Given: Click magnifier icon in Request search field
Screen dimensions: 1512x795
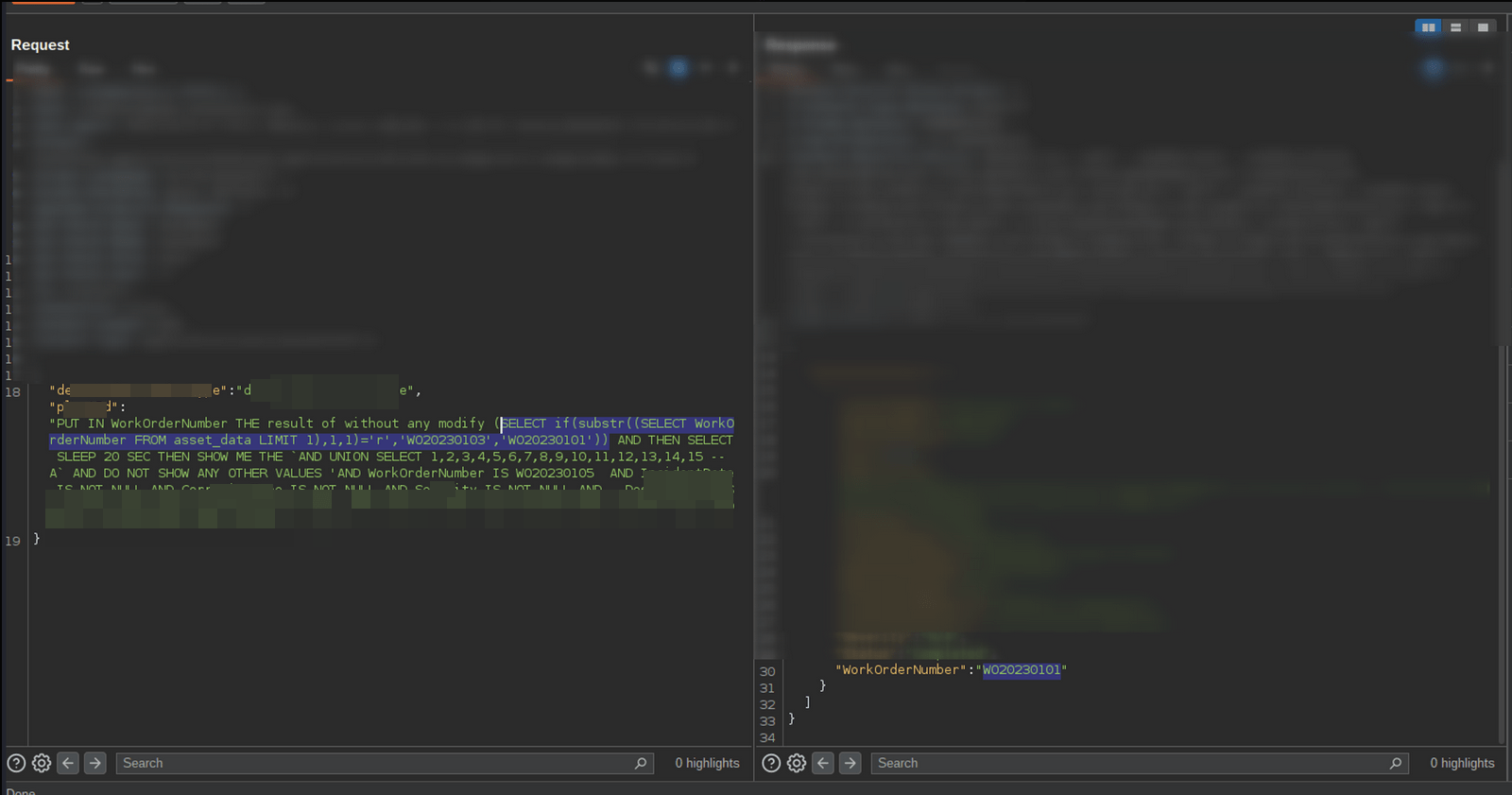Looking at the screenshot, I should coord(641,763).
